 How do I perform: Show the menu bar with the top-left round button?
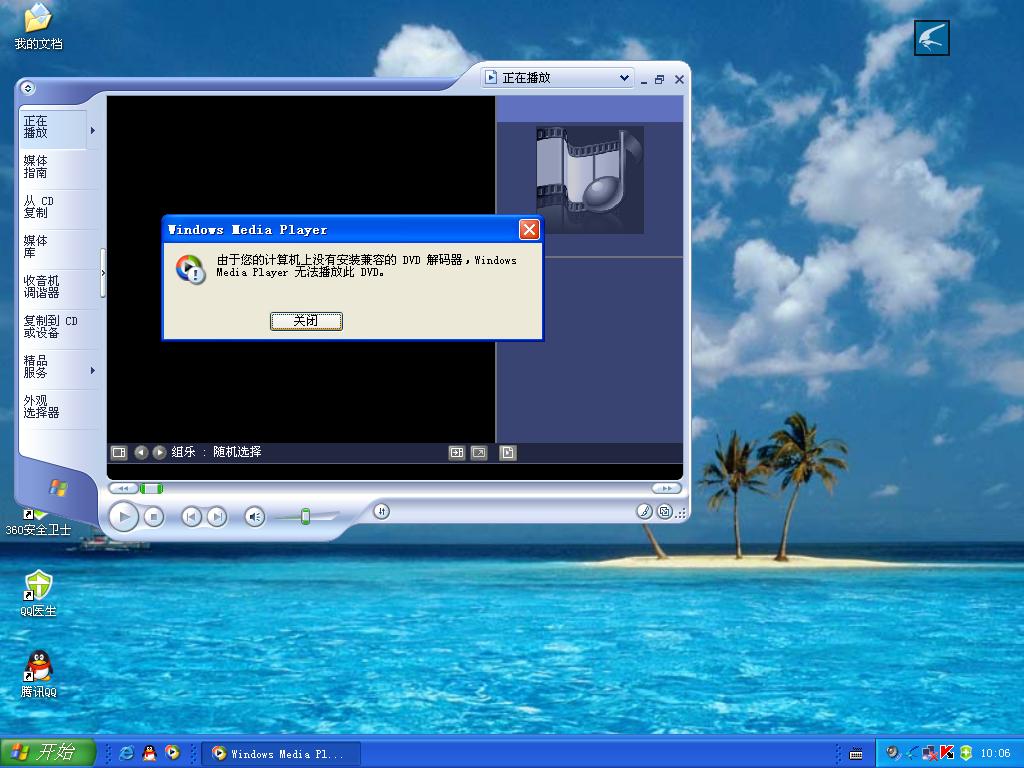pyautogui.click(x=27, y=88)
